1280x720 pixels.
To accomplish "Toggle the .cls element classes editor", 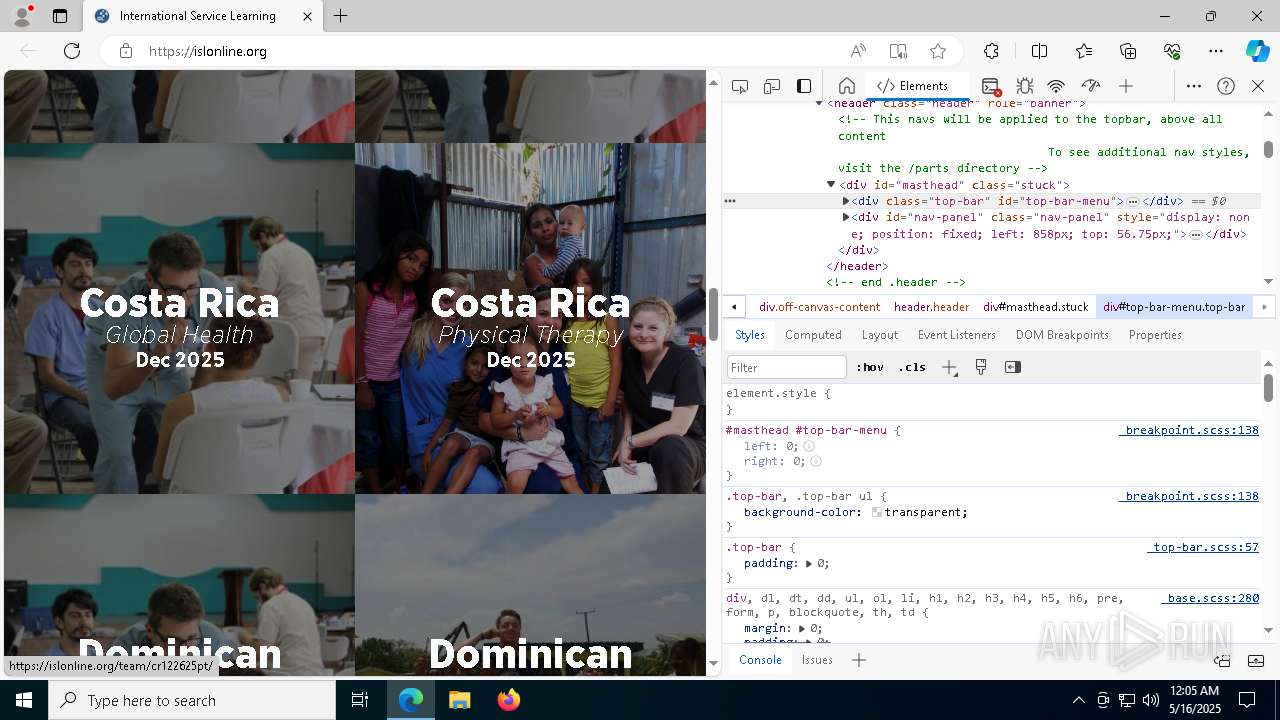I will coord(912,367).
